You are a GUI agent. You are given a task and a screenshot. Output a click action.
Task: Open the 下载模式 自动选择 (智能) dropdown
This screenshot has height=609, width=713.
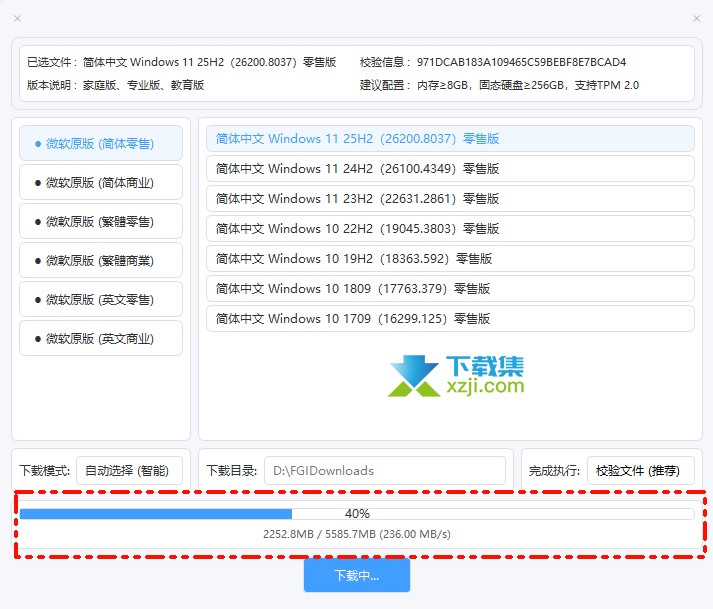129,471
